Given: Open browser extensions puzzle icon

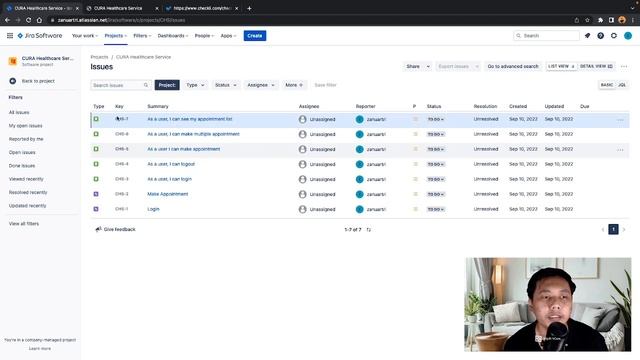Looking at the screenshot, I should [600, 20].
